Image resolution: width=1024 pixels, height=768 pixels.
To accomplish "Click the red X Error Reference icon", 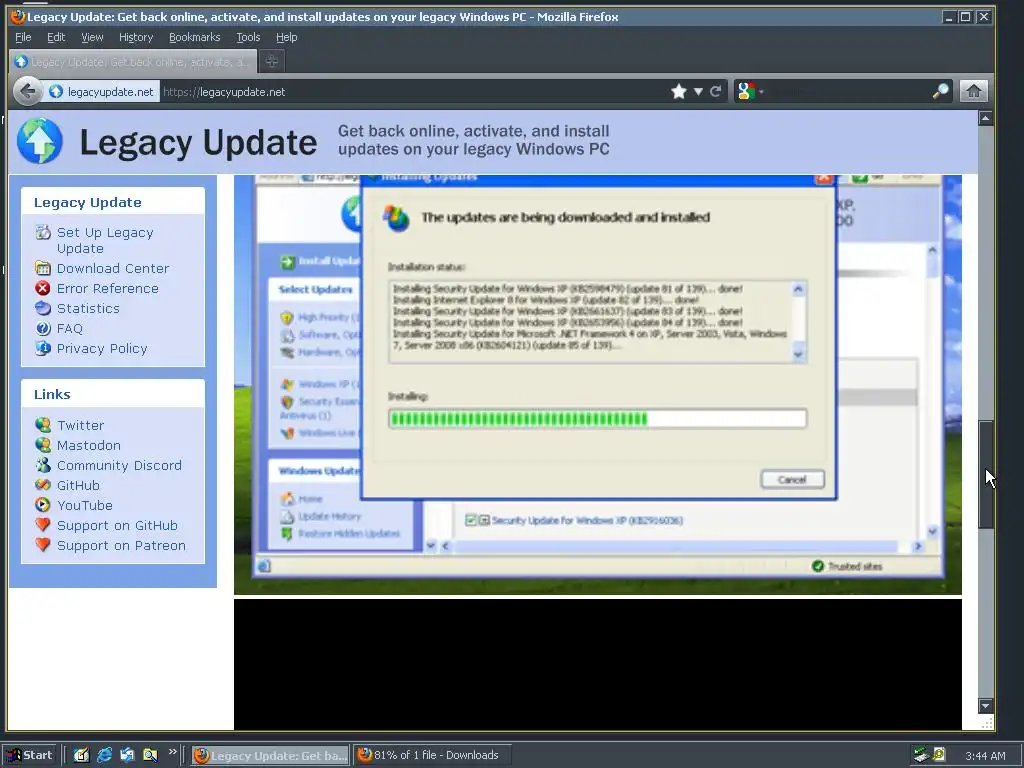I will (x=43, y=288).
